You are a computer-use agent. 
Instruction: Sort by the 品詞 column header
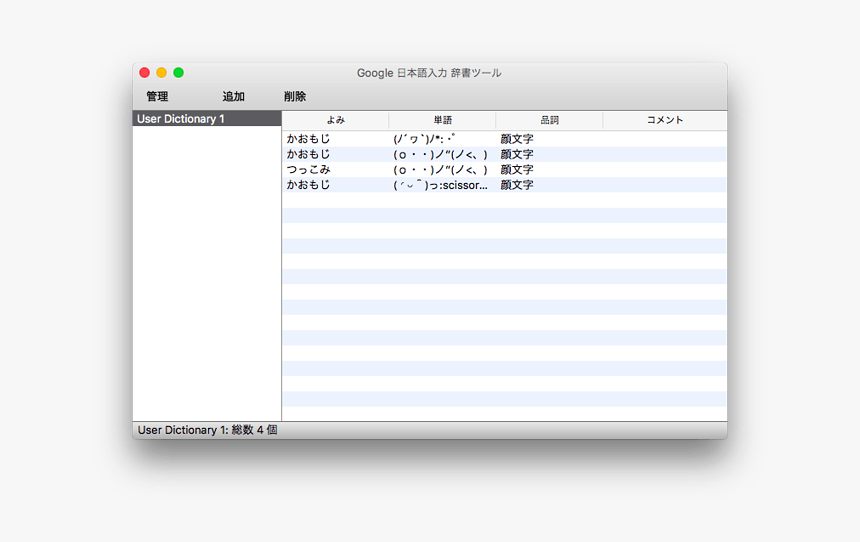(x=549, y=120)
